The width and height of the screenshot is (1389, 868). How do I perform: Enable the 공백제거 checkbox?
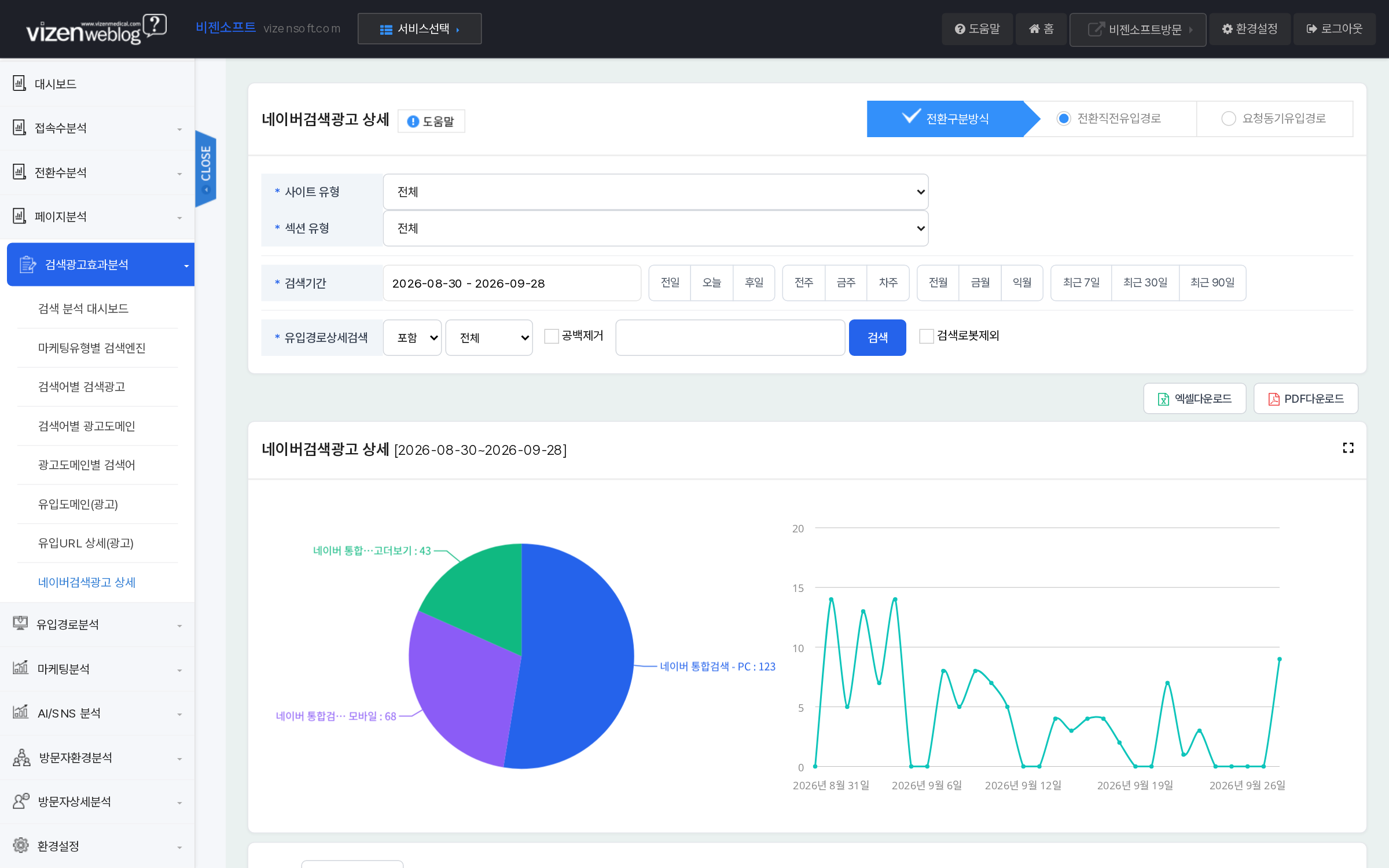552,336
